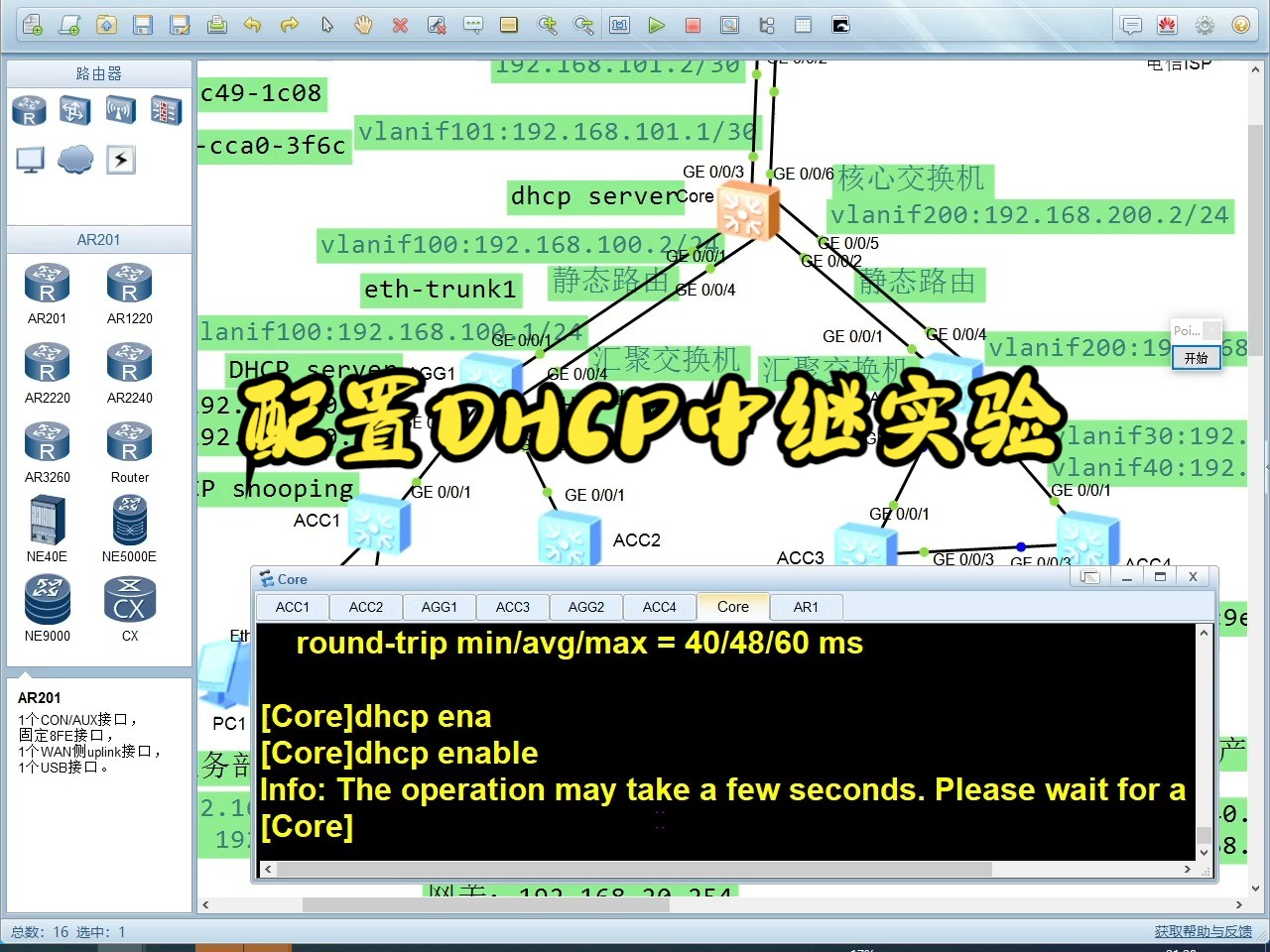1270x952 pixels.
Task: Stop devices with red square icon
Action: (x=693, y=25)
